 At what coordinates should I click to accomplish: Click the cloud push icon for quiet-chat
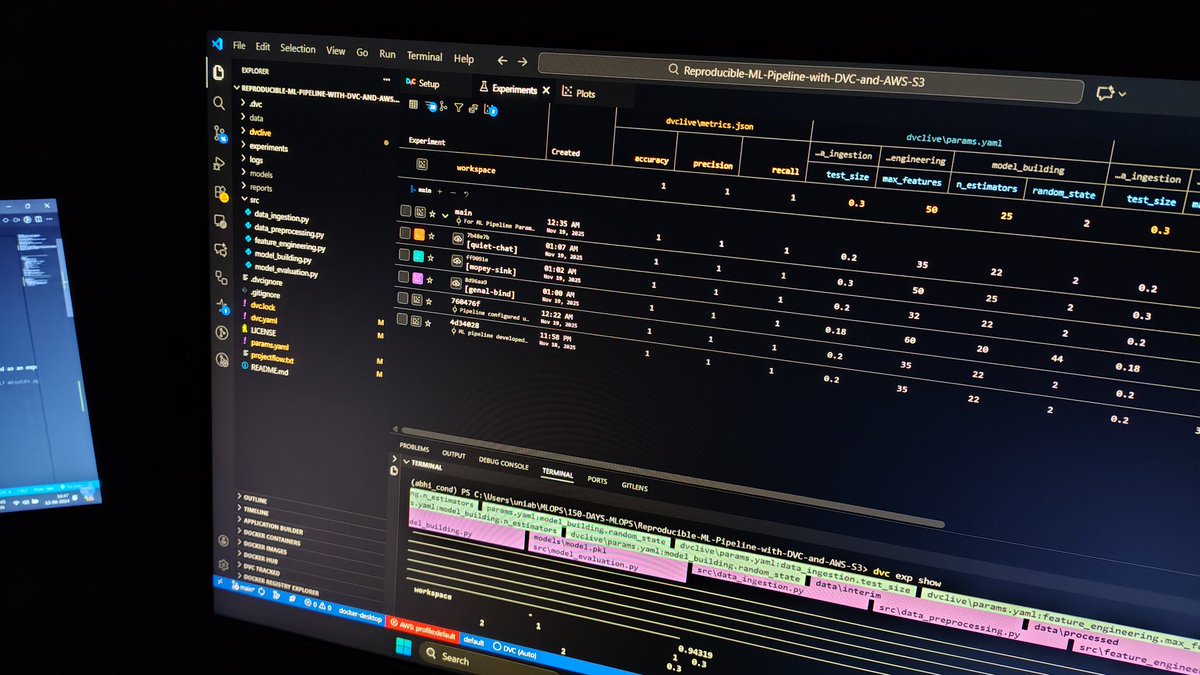click(457, 240)
